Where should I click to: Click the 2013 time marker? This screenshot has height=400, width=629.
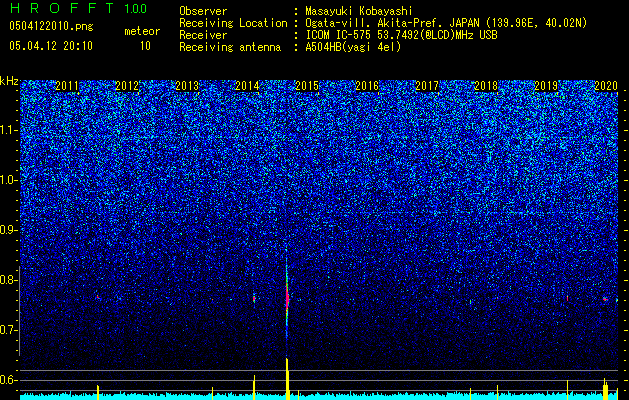click(x=187, y=85)
